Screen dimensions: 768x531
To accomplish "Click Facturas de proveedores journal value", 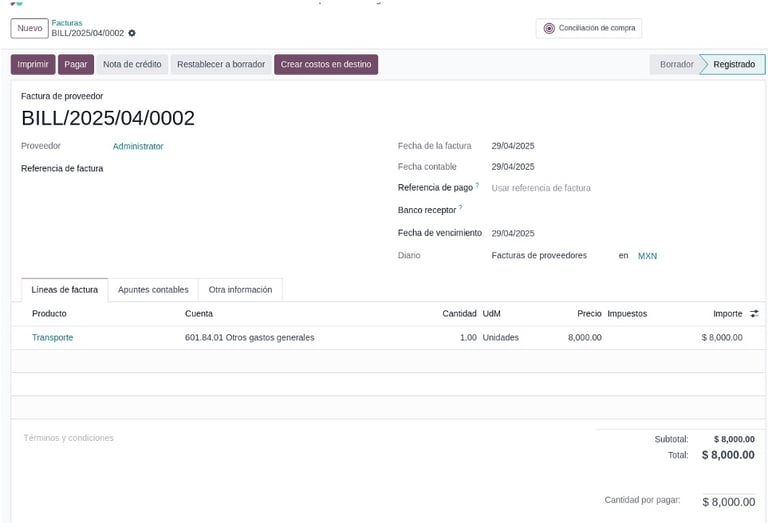I will coord(539,255).
